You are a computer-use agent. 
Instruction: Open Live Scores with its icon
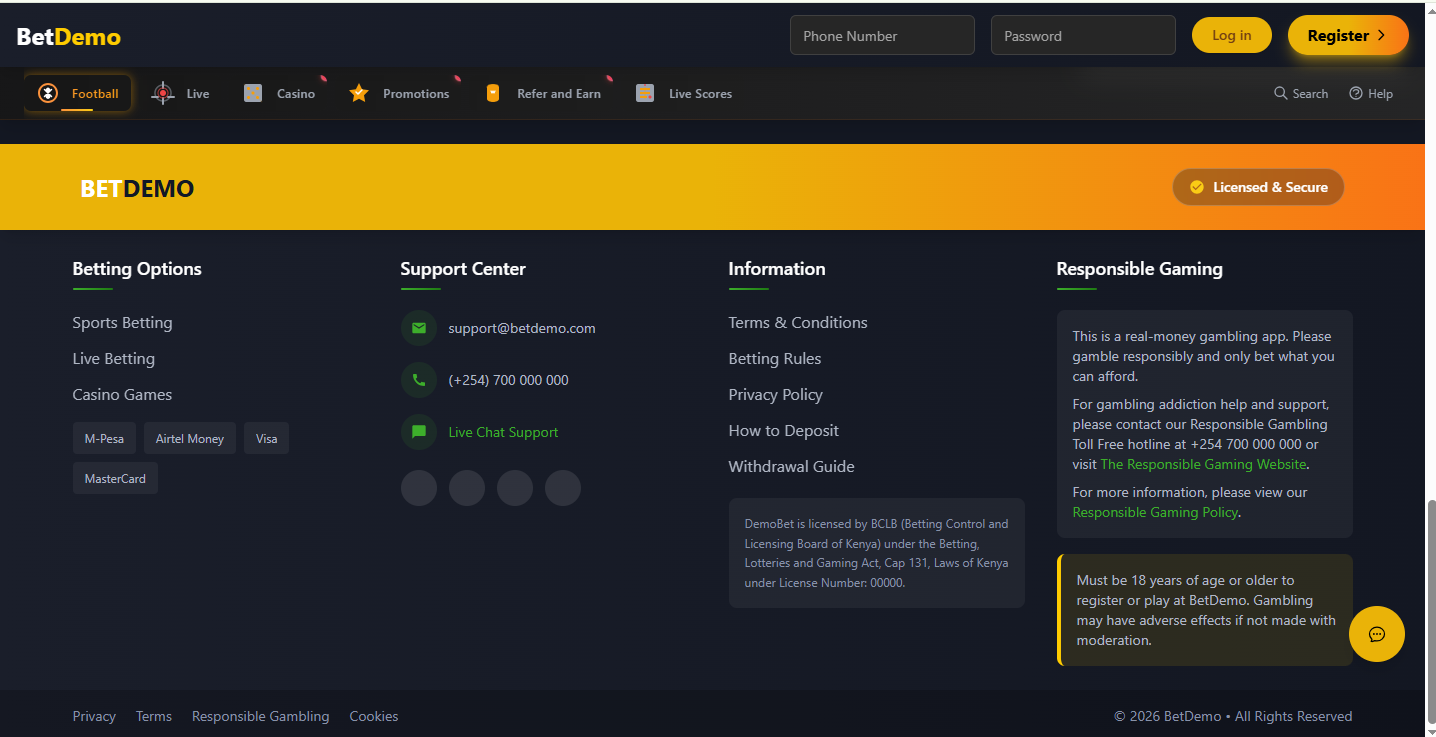point(645,93)
